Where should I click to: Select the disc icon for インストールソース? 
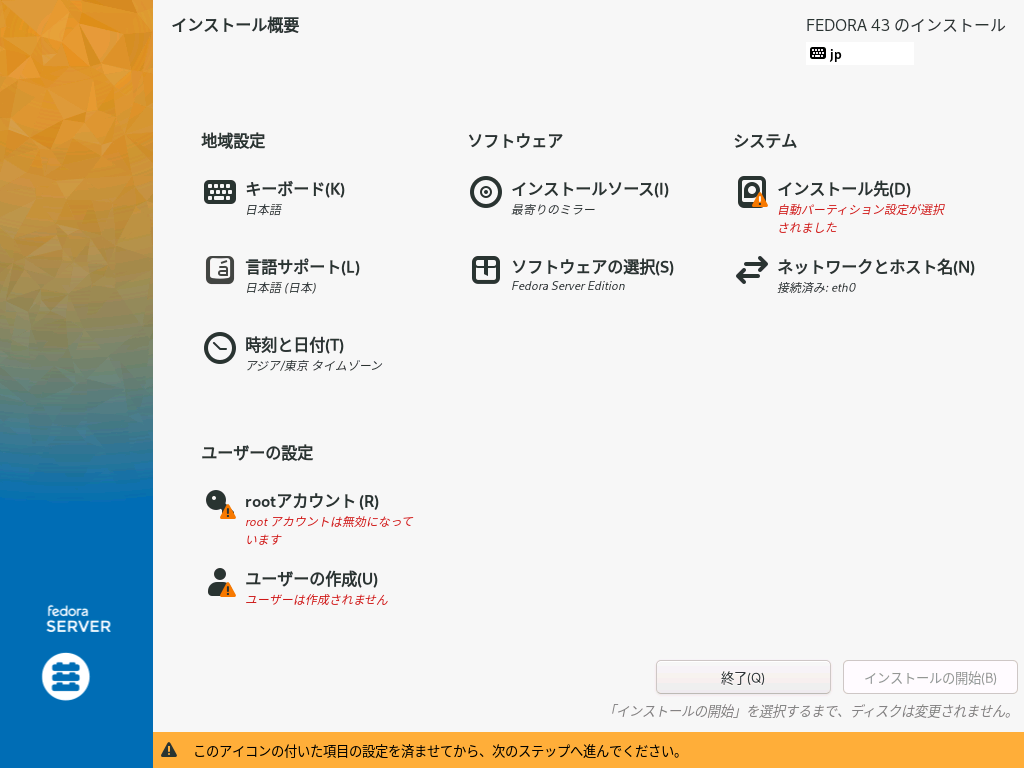486,192
